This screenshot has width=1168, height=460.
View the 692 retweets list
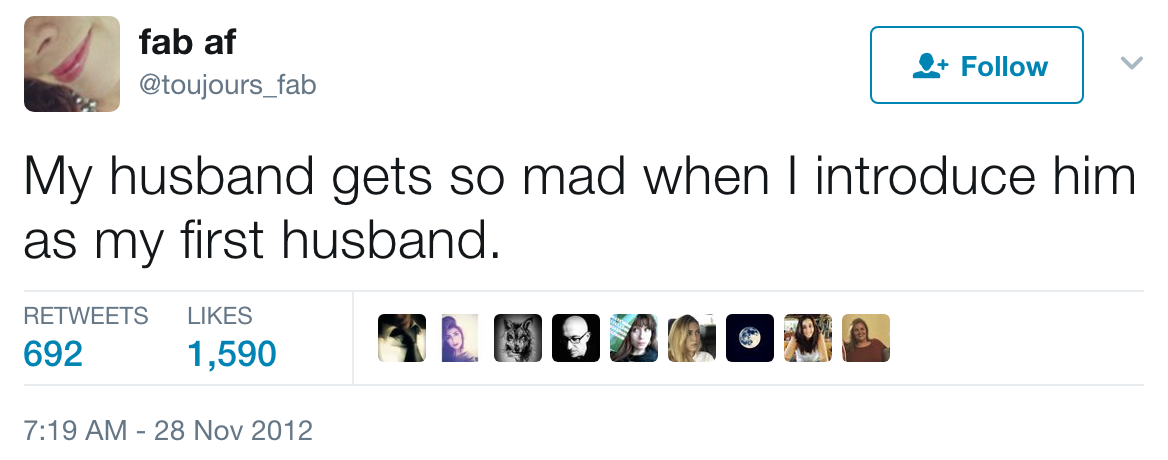pyautogui.click(x=53, y=353)
